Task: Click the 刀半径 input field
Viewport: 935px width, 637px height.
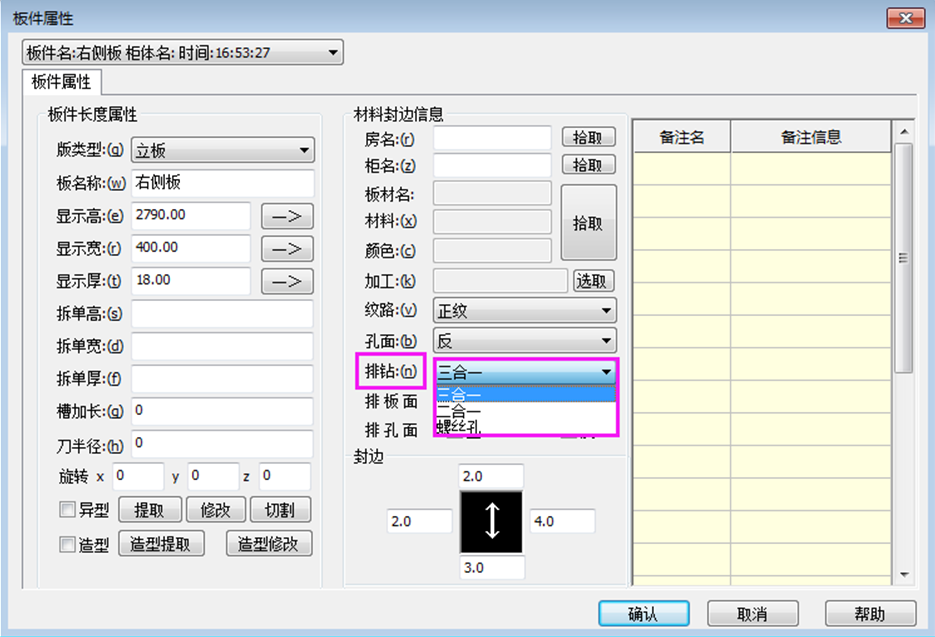Action: click(222, 444)
